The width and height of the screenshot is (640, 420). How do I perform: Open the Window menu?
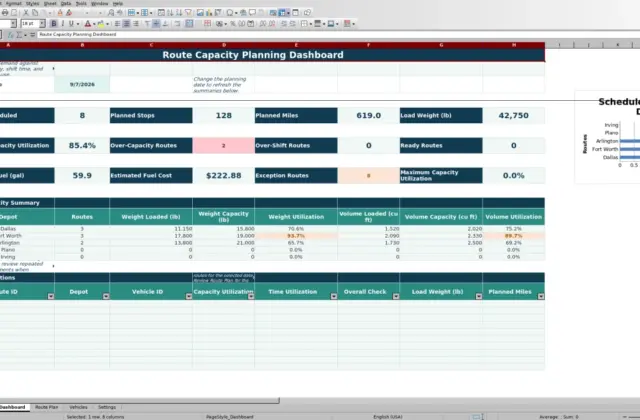(99, 3)
